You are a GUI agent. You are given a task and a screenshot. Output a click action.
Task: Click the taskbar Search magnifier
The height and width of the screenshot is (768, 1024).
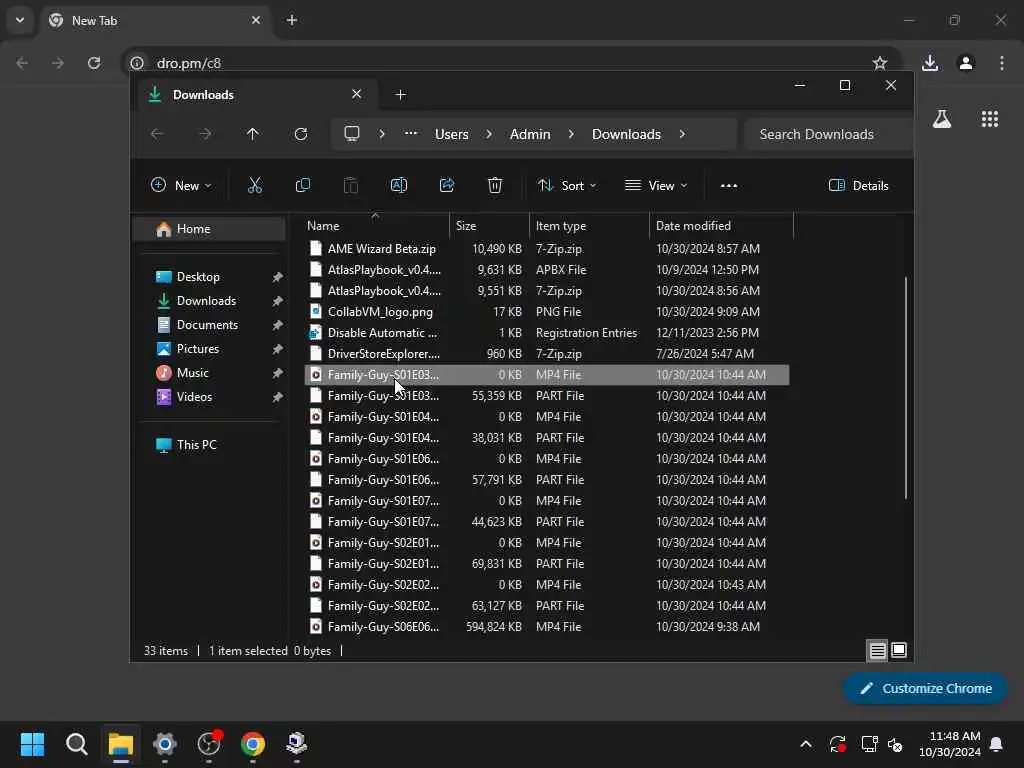pos(76,744)
